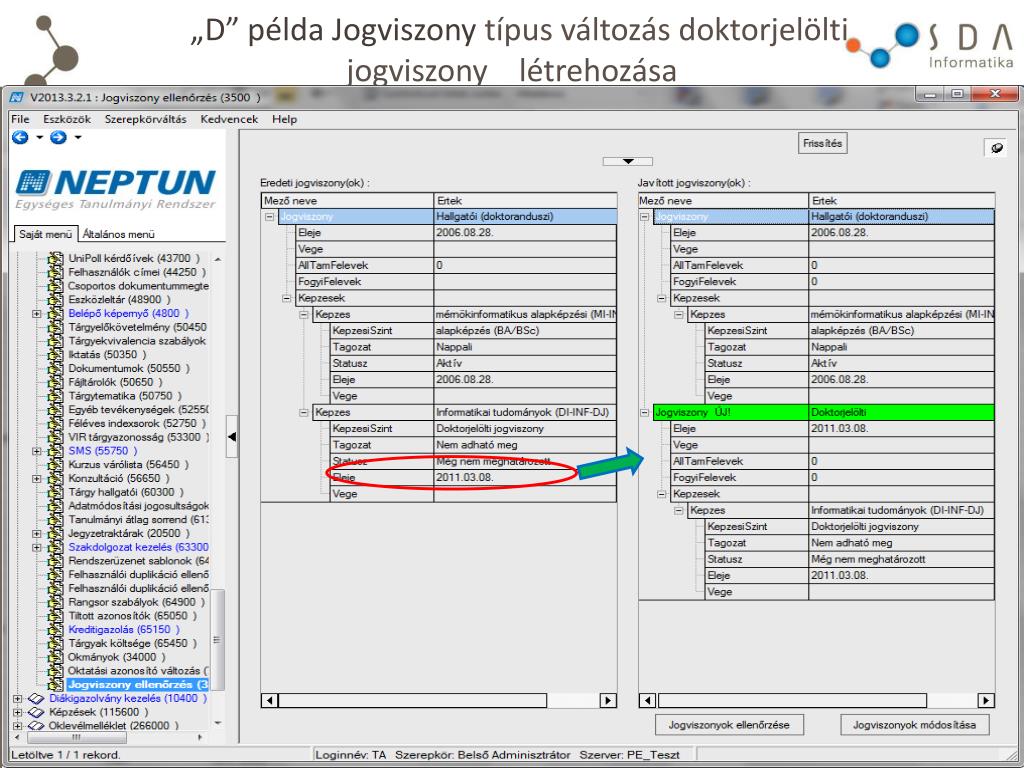The width and height of the screenshot is (1024, 768).
Task: Collapse the left menu panel arrow
Action: click(232, 436)
